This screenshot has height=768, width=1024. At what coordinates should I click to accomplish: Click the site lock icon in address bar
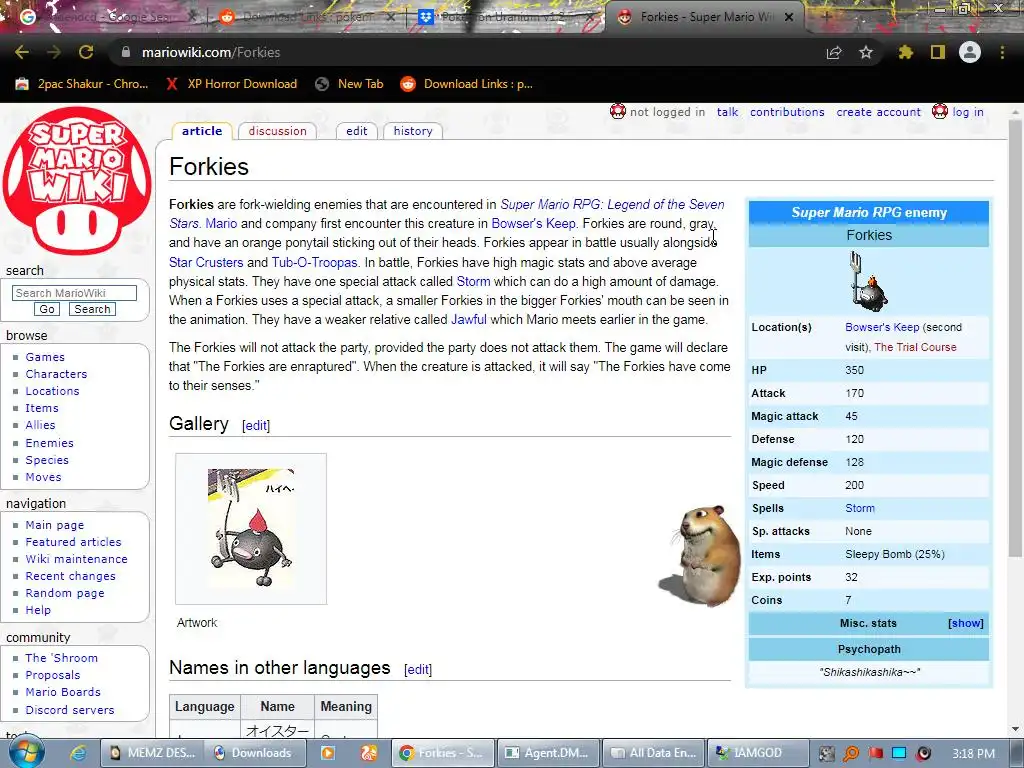(126, 52)
